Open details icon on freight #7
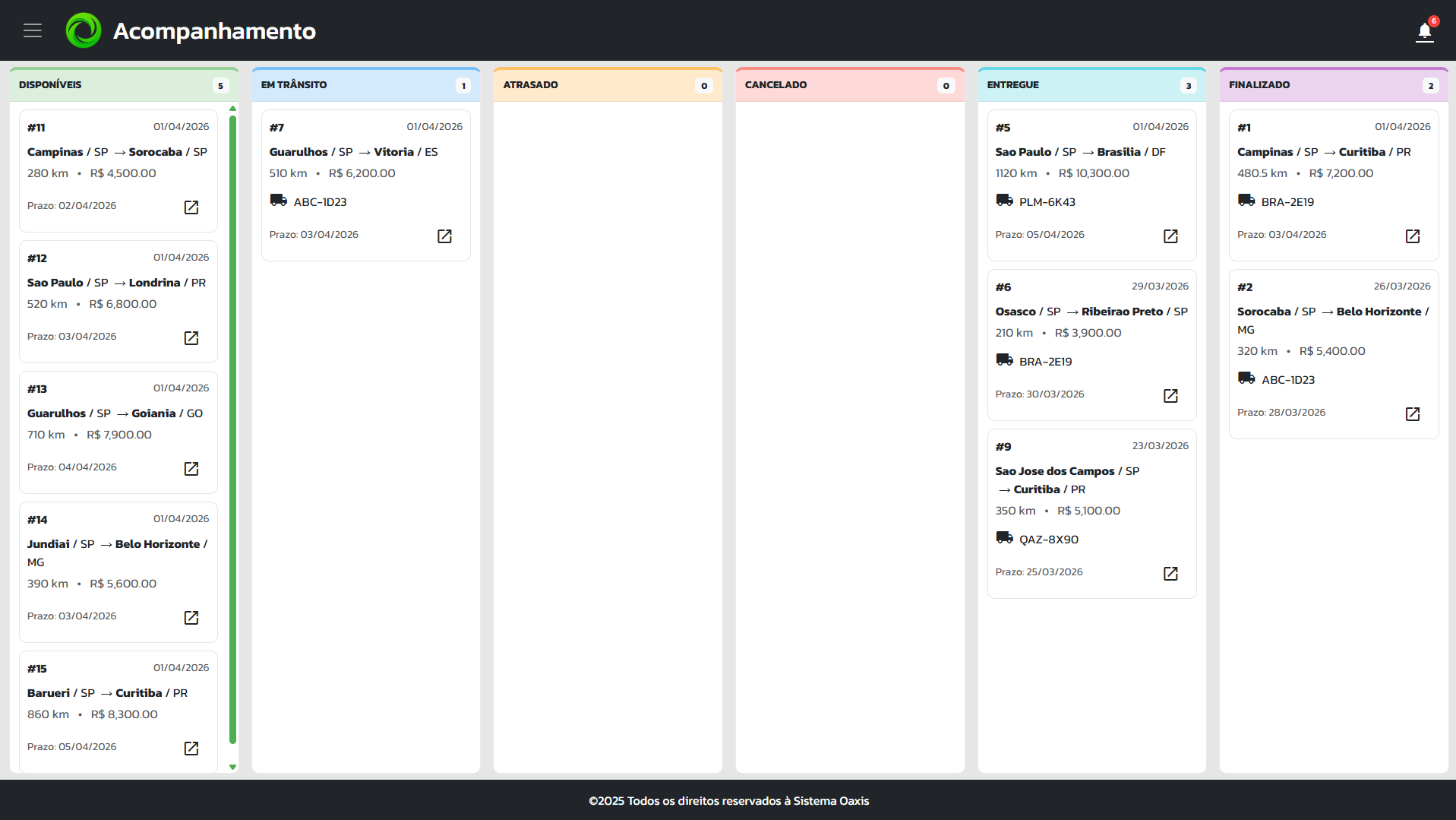The image size is (1456, 820). [444, 236]
